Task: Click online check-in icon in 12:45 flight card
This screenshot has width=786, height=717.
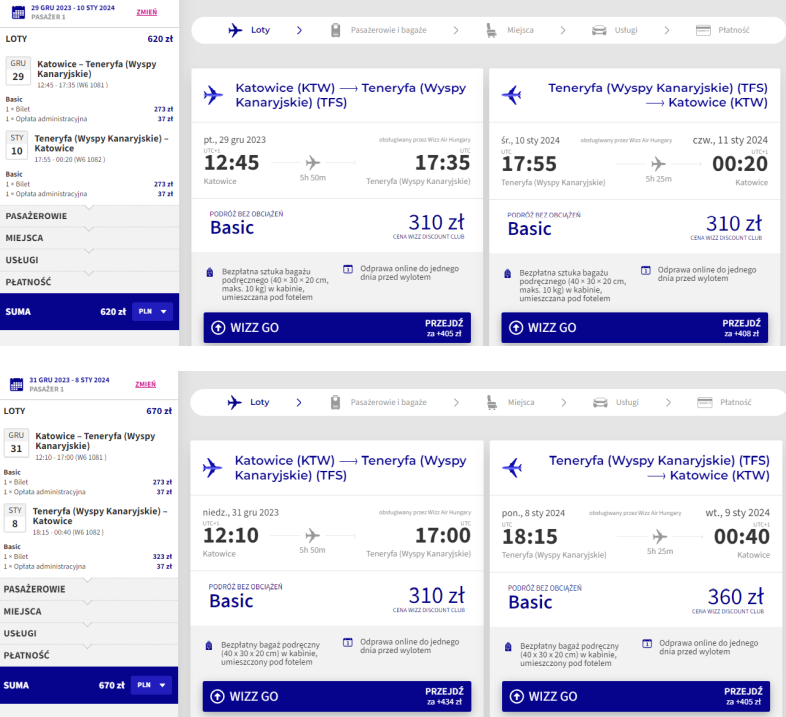Action: [x=348, y=269]
